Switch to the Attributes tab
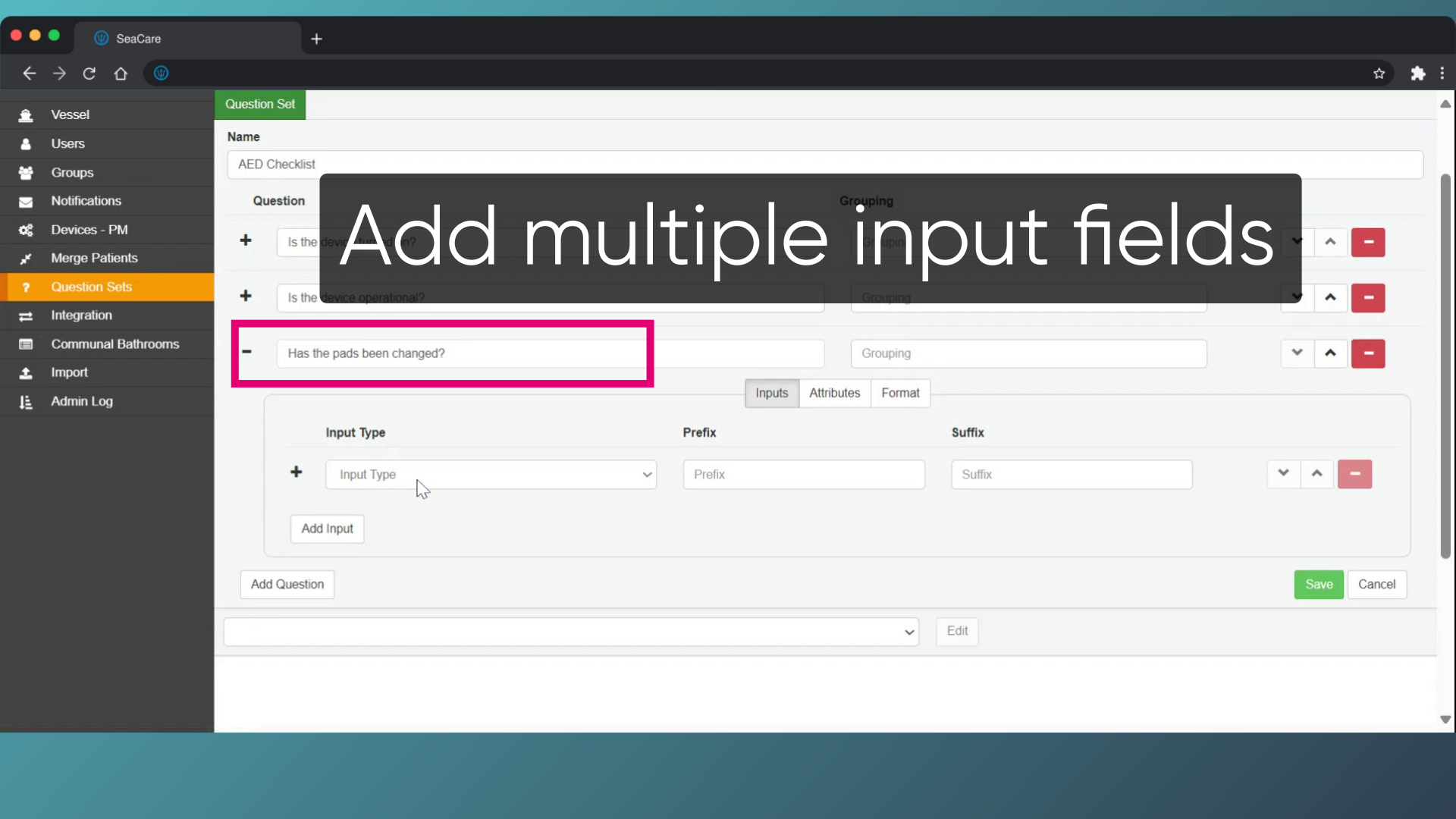Viewport: 1456px width, 819px height. (x=834, y=394)
